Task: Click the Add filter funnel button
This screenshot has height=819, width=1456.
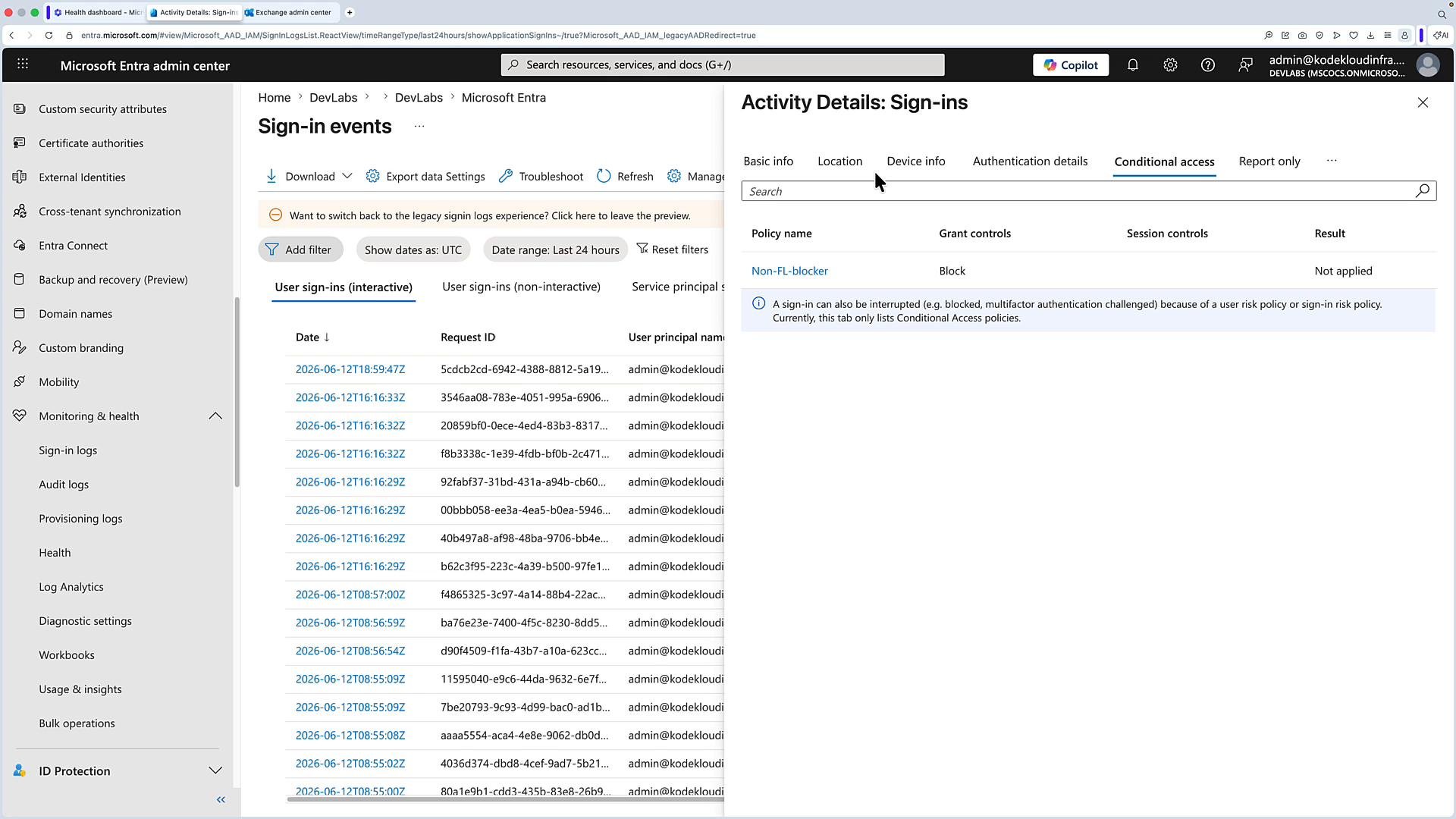Action: (300, 249)
